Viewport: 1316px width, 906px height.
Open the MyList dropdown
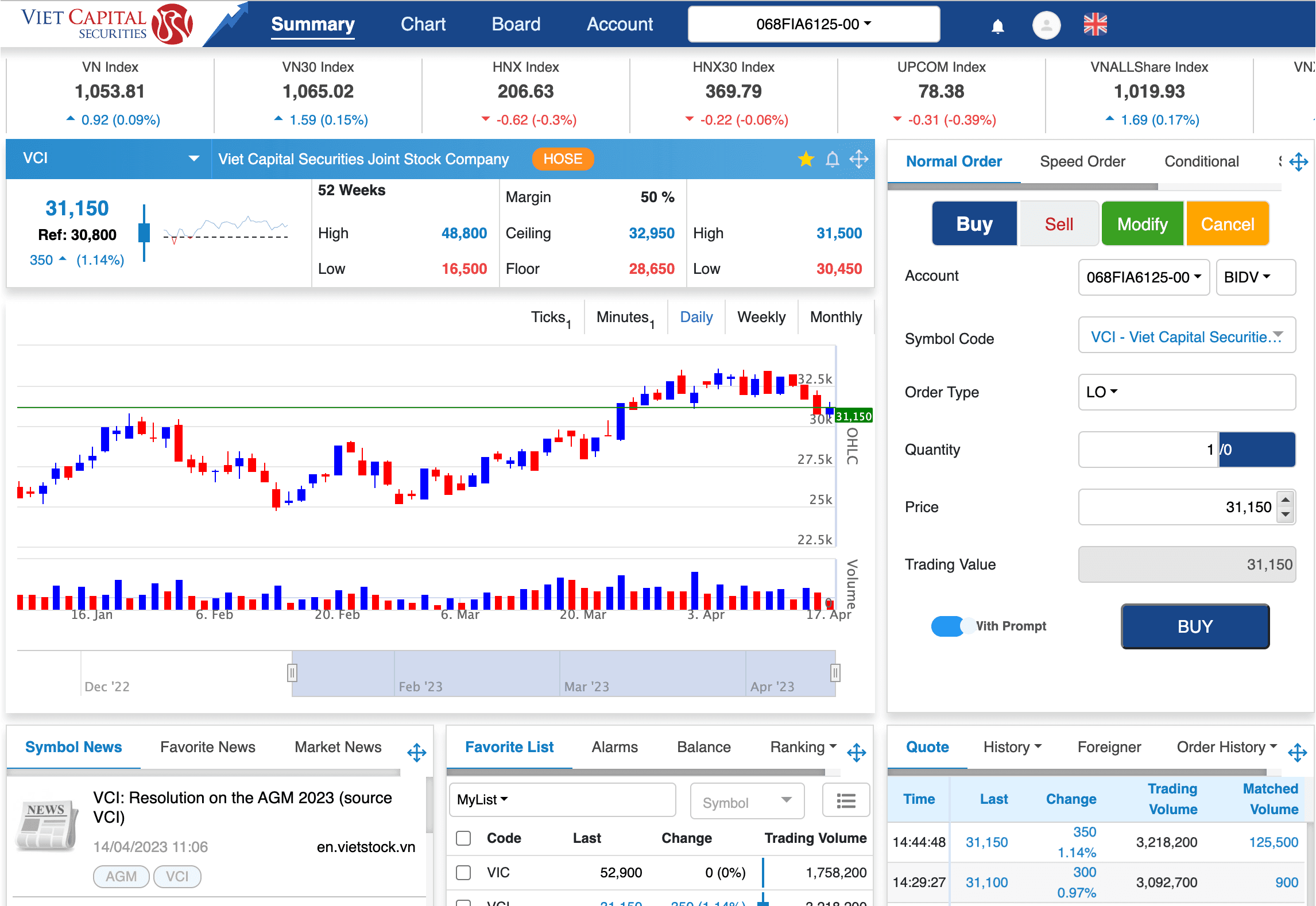(482, 800)
